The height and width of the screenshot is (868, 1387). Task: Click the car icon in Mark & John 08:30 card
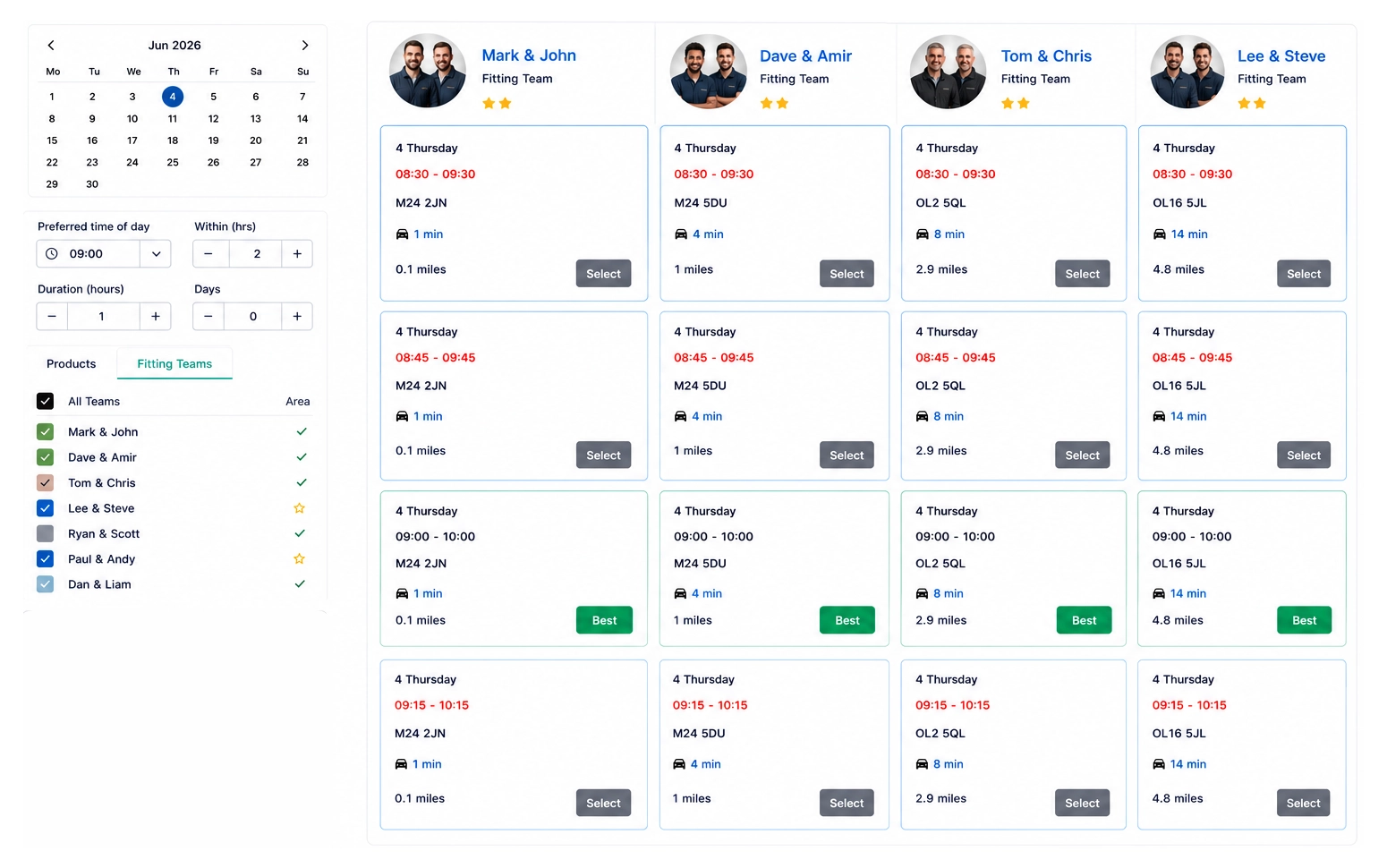pos(402,234)
